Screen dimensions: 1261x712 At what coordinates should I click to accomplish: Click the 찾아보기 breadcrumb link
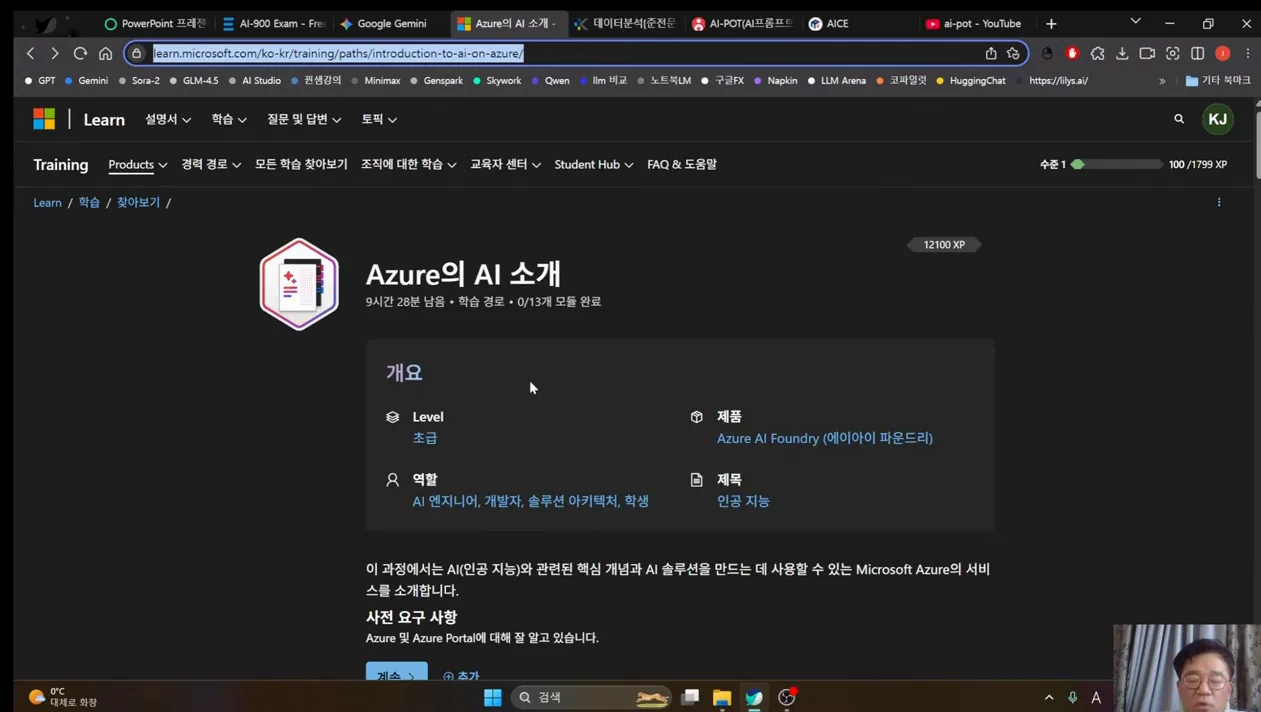(x=138, y=202)
